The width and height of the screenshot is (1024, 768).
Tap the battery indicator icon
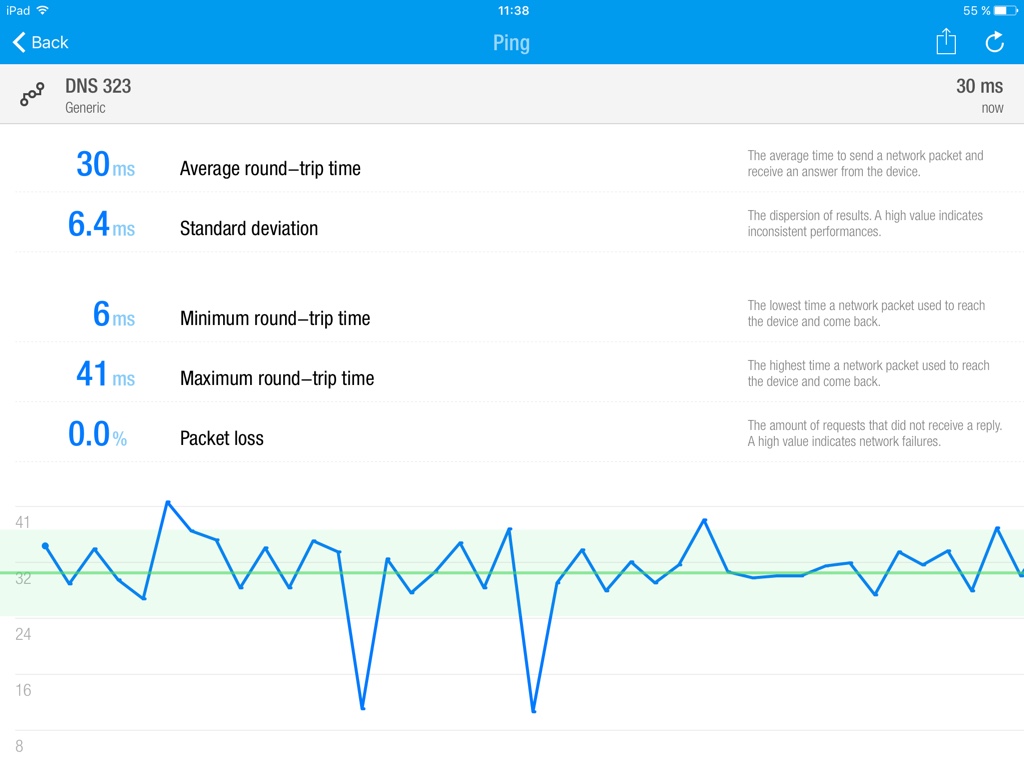pos(1005,10)
